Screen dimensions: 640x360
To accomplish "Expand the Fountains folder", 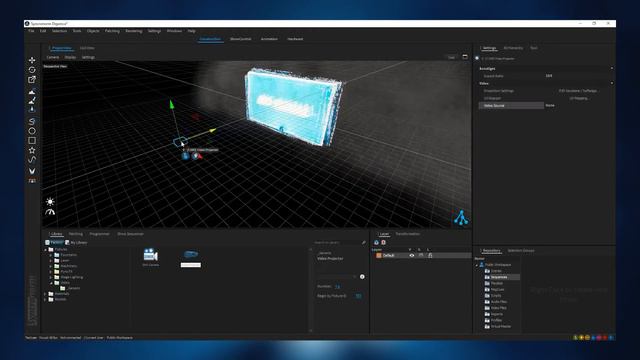I will click(x=51, y=255).
